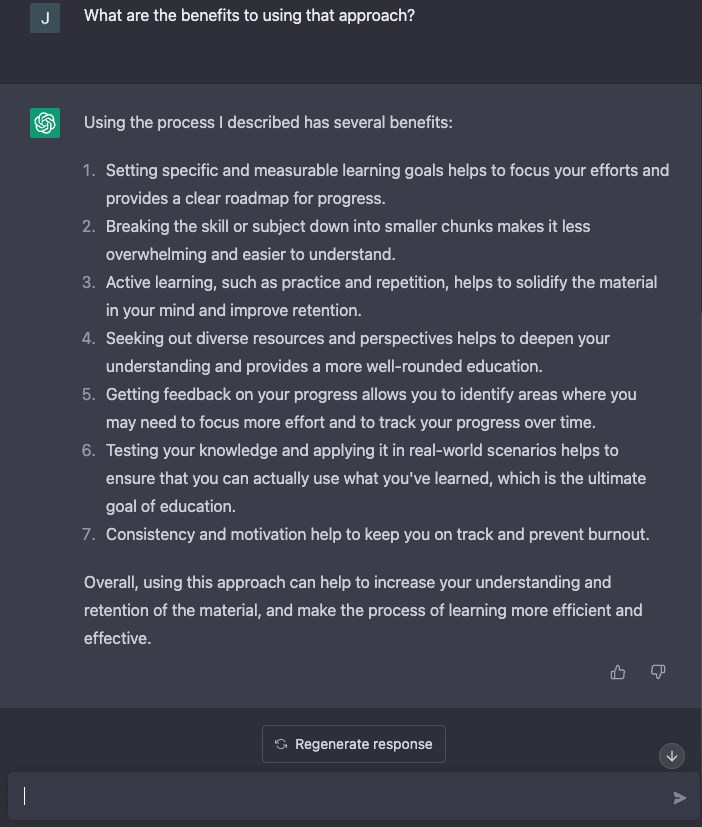This screenshot has width=702, height=827.
Task: Click list item about breaking skill into chunks
Action: click(348, 240)
